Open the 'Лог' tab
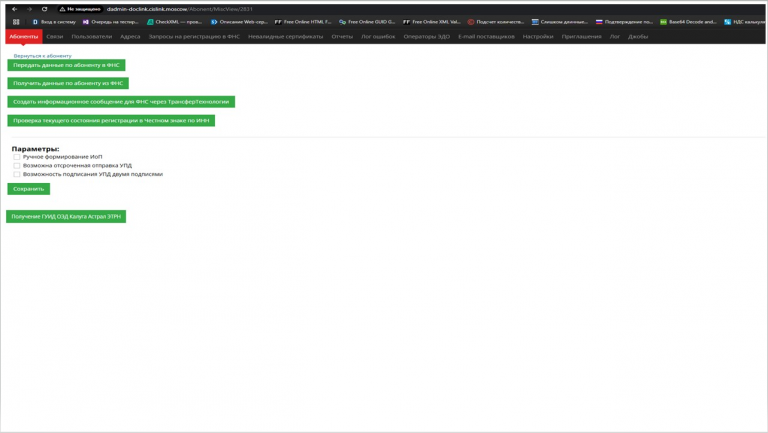This screenshot has height=433, width=768. point(615,36)
